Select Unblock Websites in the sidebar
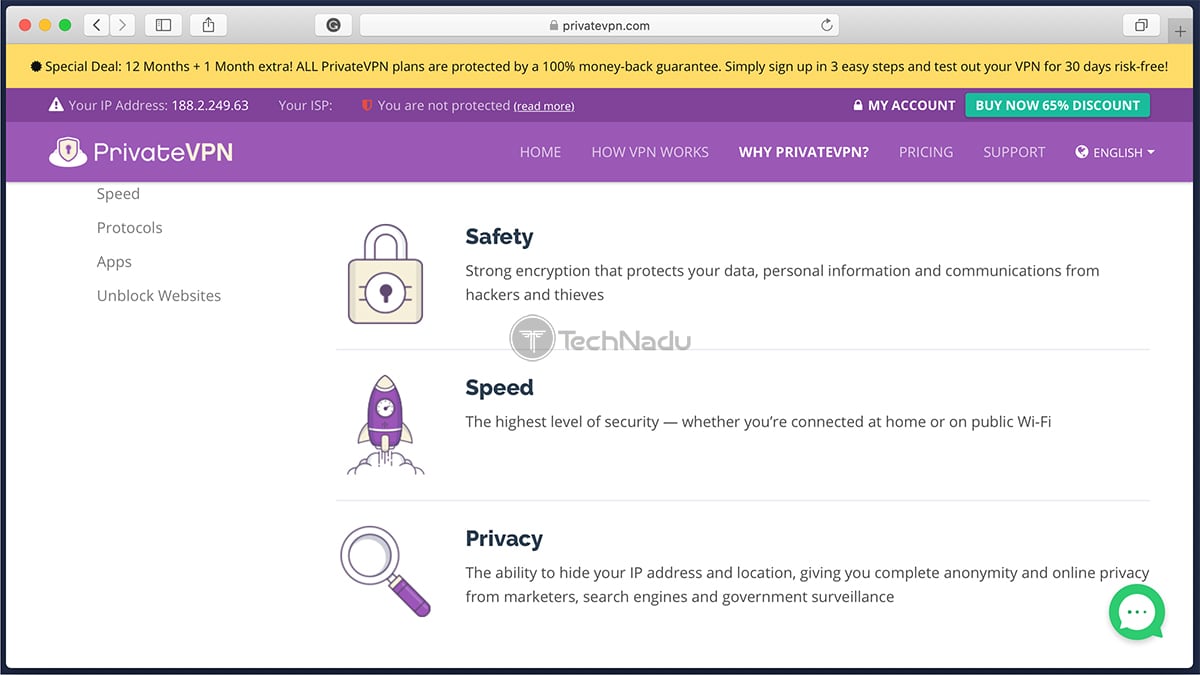Screen dimensions: 1200x675 [x=159, y=296]
